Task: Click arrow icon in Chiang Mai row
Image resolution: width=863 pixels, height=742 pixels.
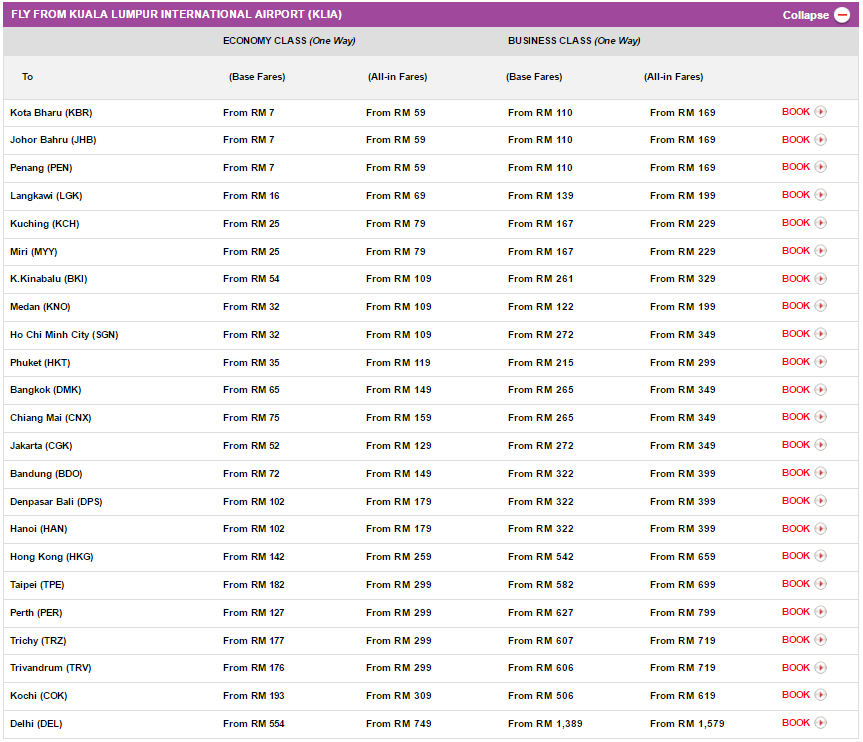Action: point(821,417)
